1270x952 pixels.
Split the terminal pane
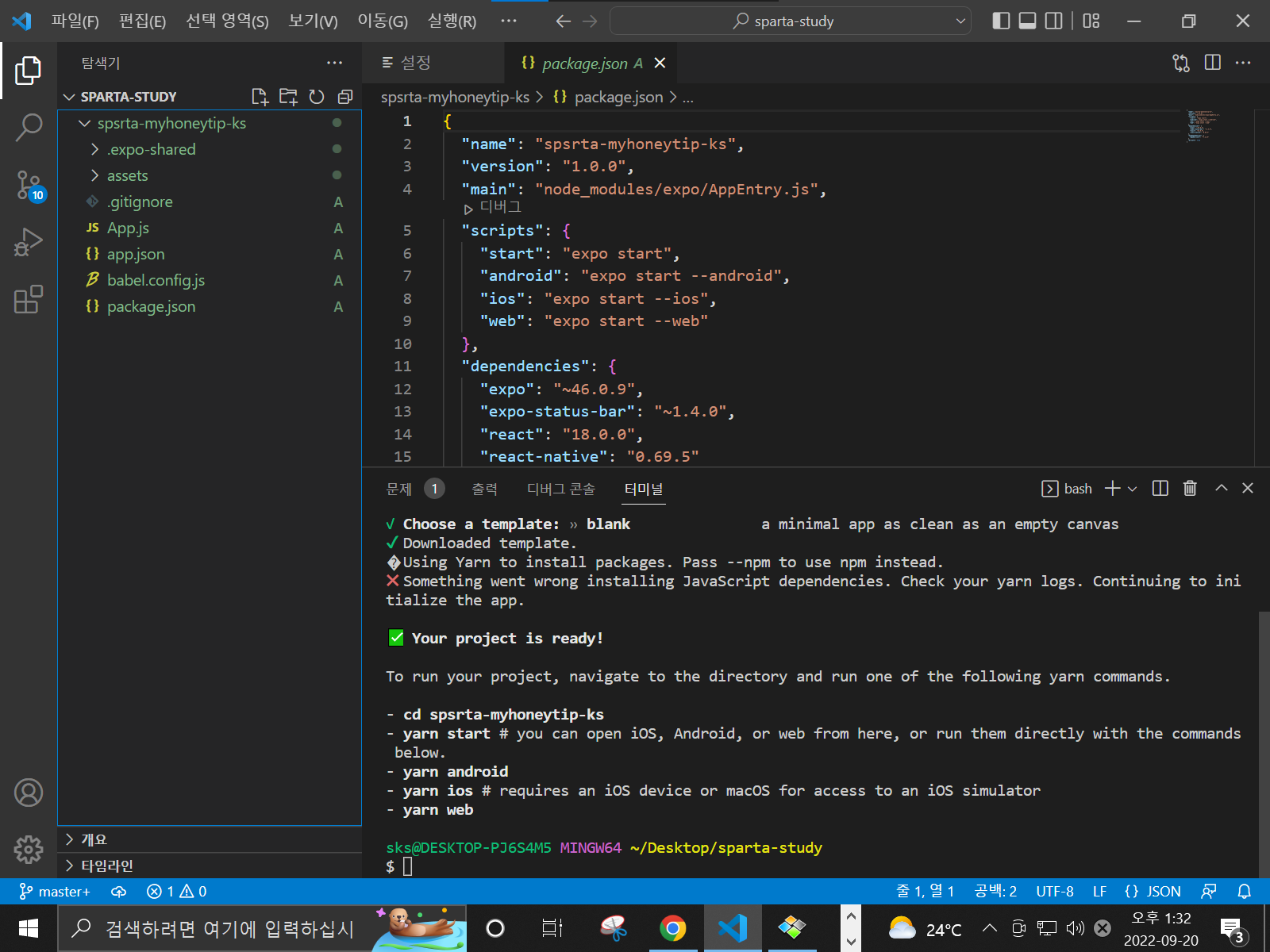[1160, 488]
